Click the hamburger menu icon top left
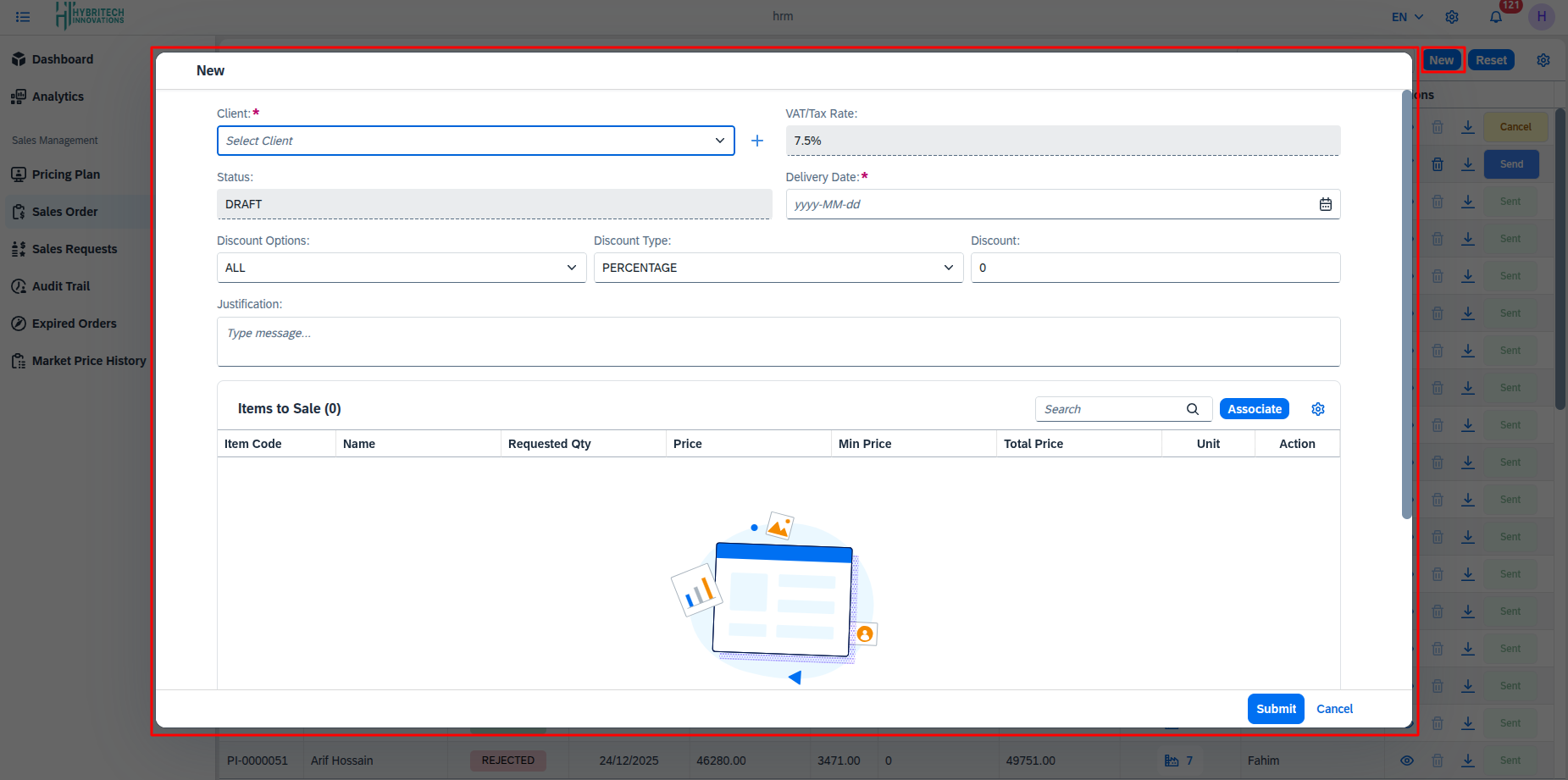This screenshot has height=780, width=1568. click(x=23, y=16)
